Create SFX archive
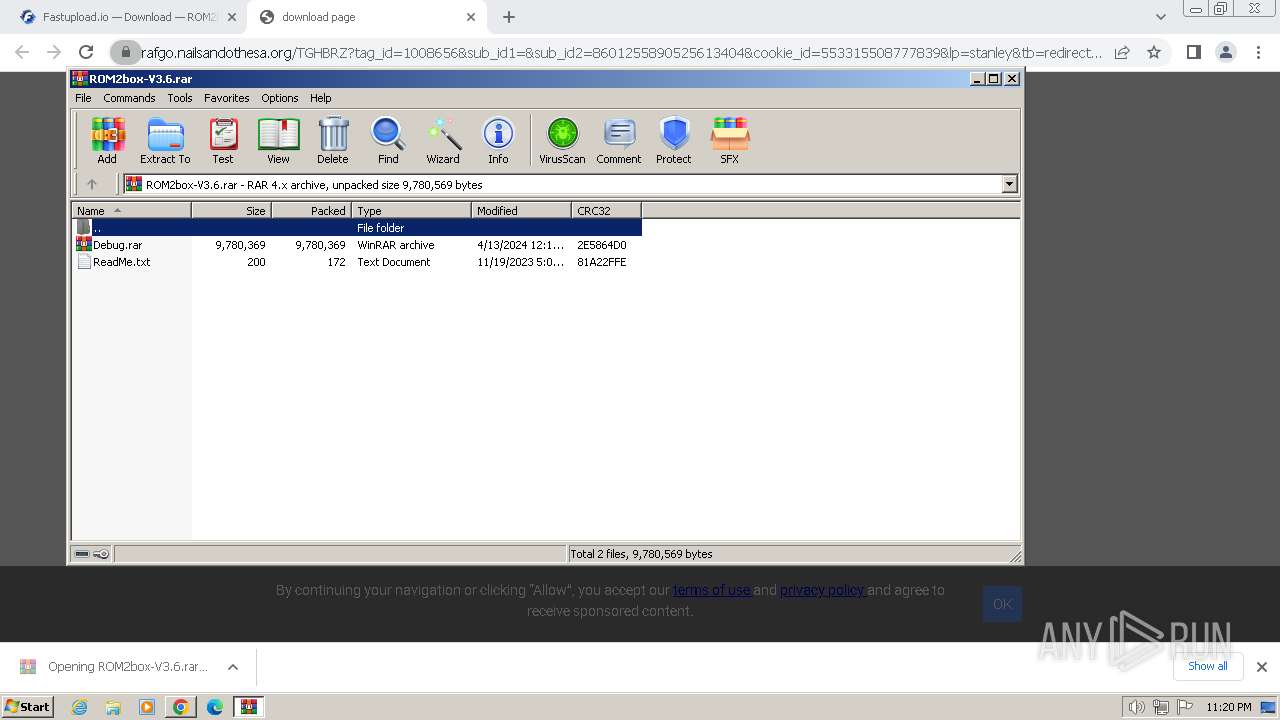The width and height of the screenshot is (1280, 720). [730, 140]
